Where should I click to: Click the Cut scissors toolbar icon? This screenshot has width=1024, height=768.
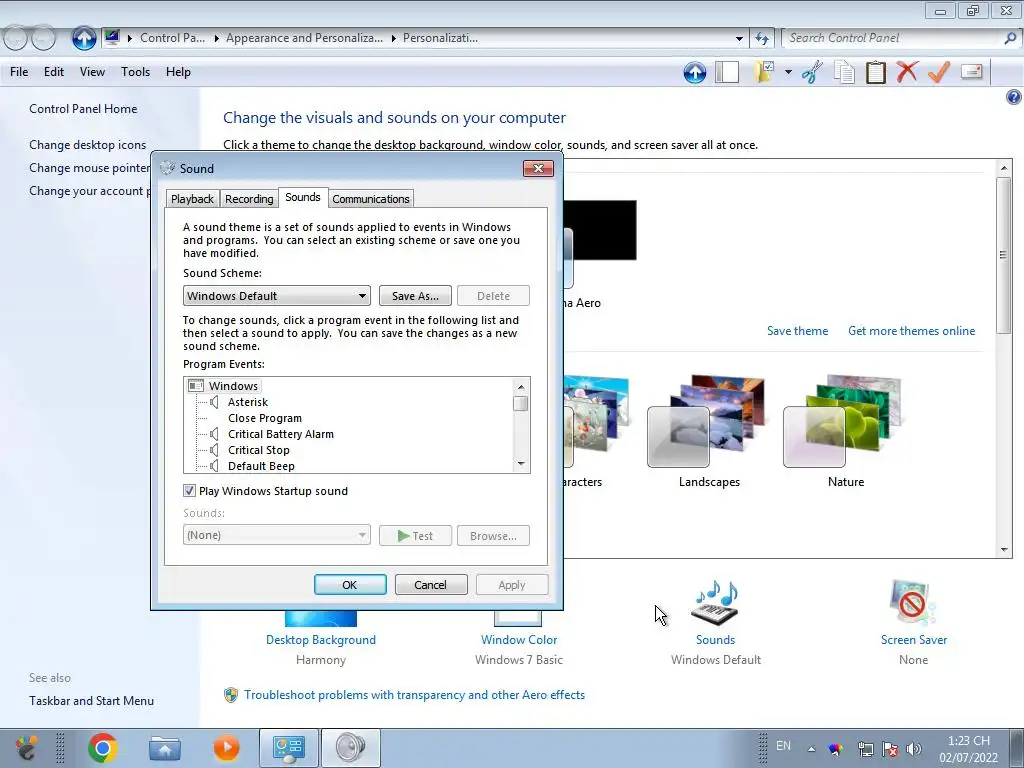coord(812,72)
